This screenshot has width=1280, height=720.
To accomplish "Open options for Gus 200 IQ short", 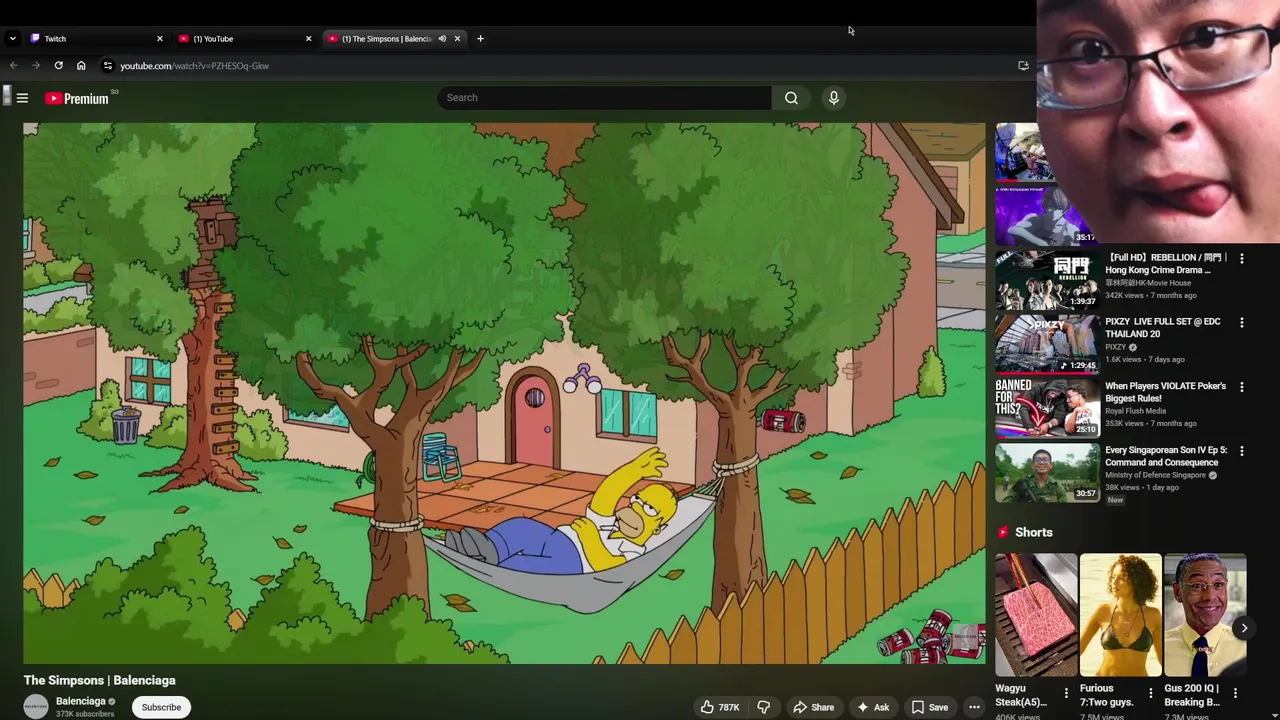I will click(1235, 693).
